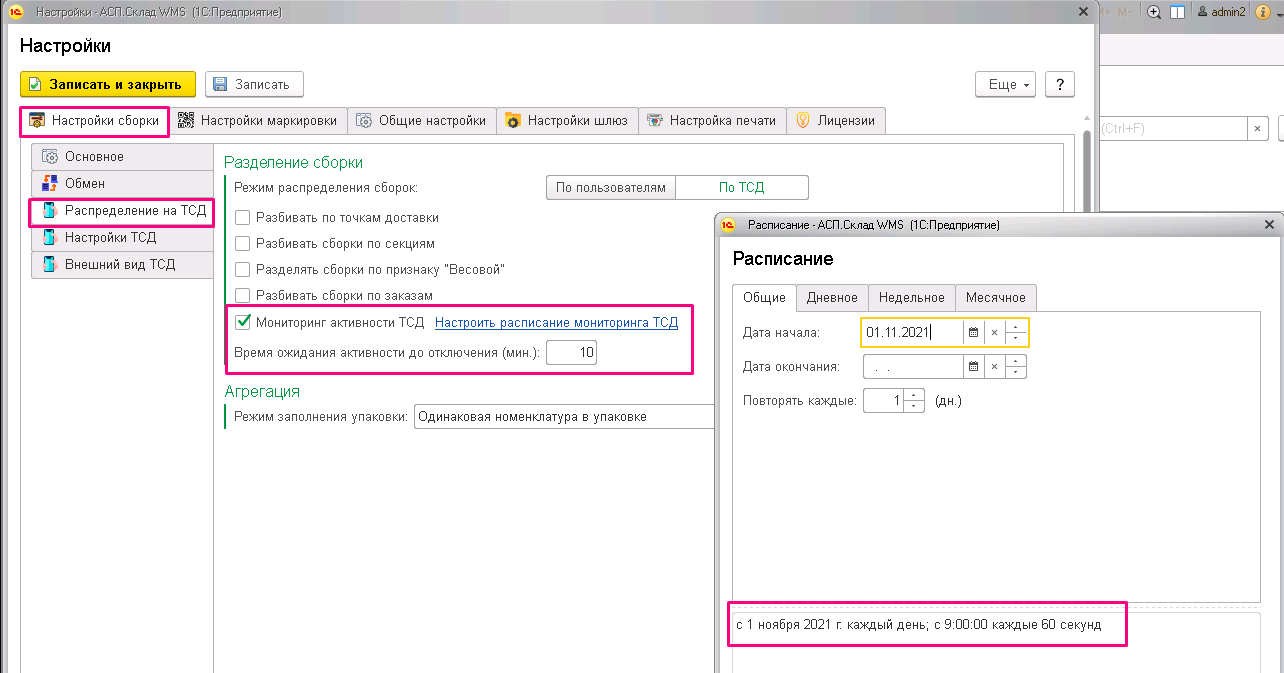Switch to Дневное schedule tab
Screen dimensions: 1284x673
[832, 298]
